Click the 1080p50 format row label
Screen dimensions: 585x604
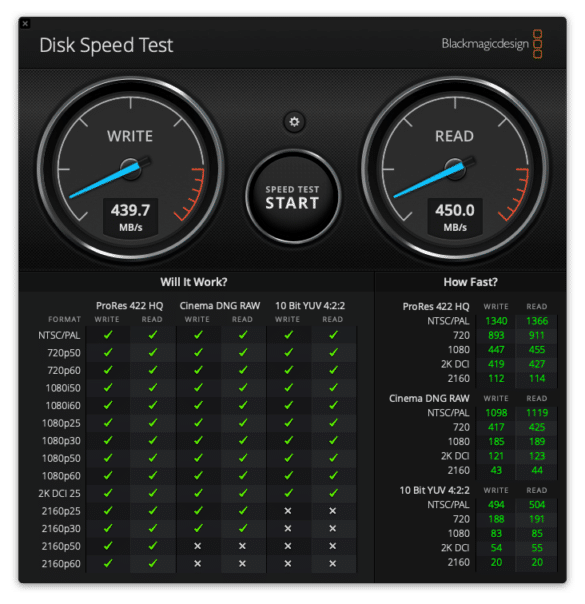coord(61,458)
